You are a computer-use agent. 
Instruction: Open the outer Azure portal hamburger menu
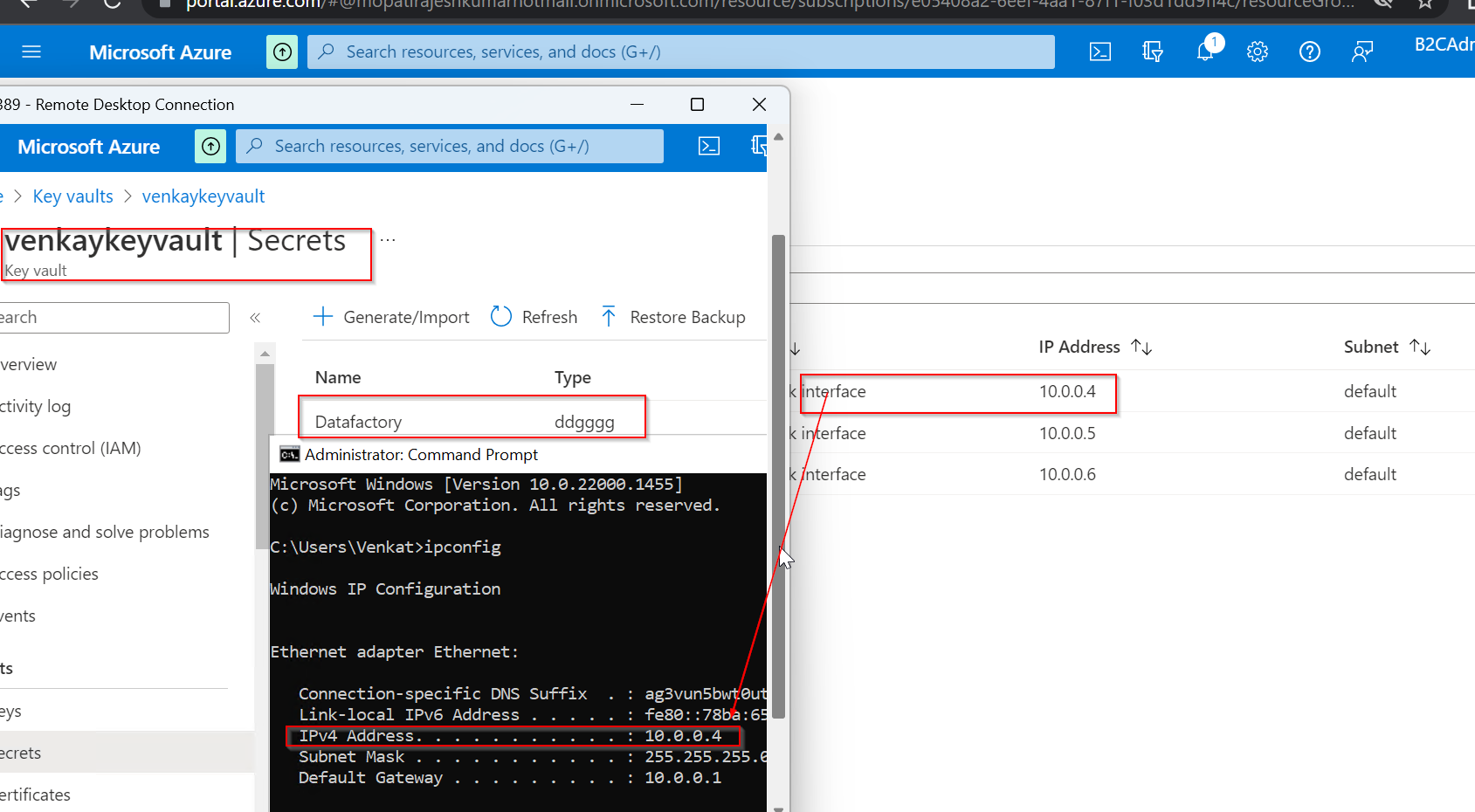(x=31, y=52)
